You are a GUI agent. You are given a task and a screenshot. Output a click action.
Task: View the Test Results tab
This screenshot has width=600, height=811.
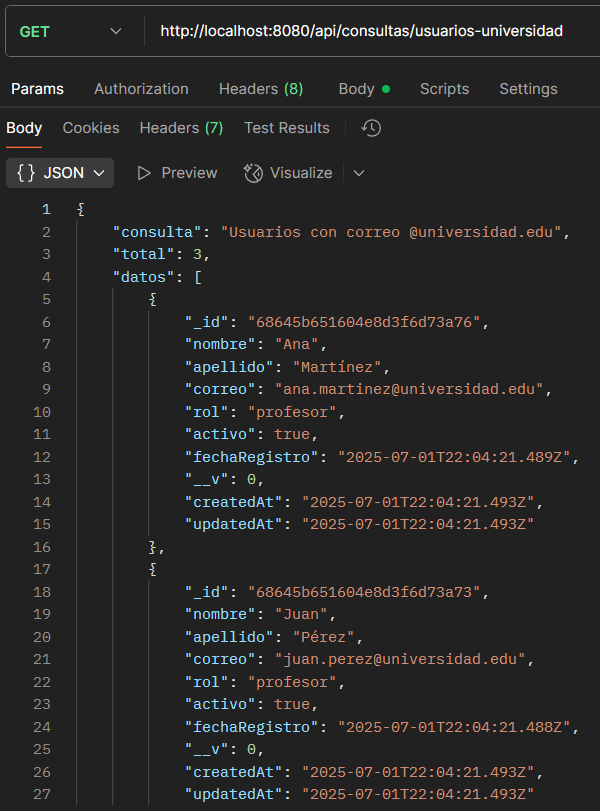pos(287,128)
